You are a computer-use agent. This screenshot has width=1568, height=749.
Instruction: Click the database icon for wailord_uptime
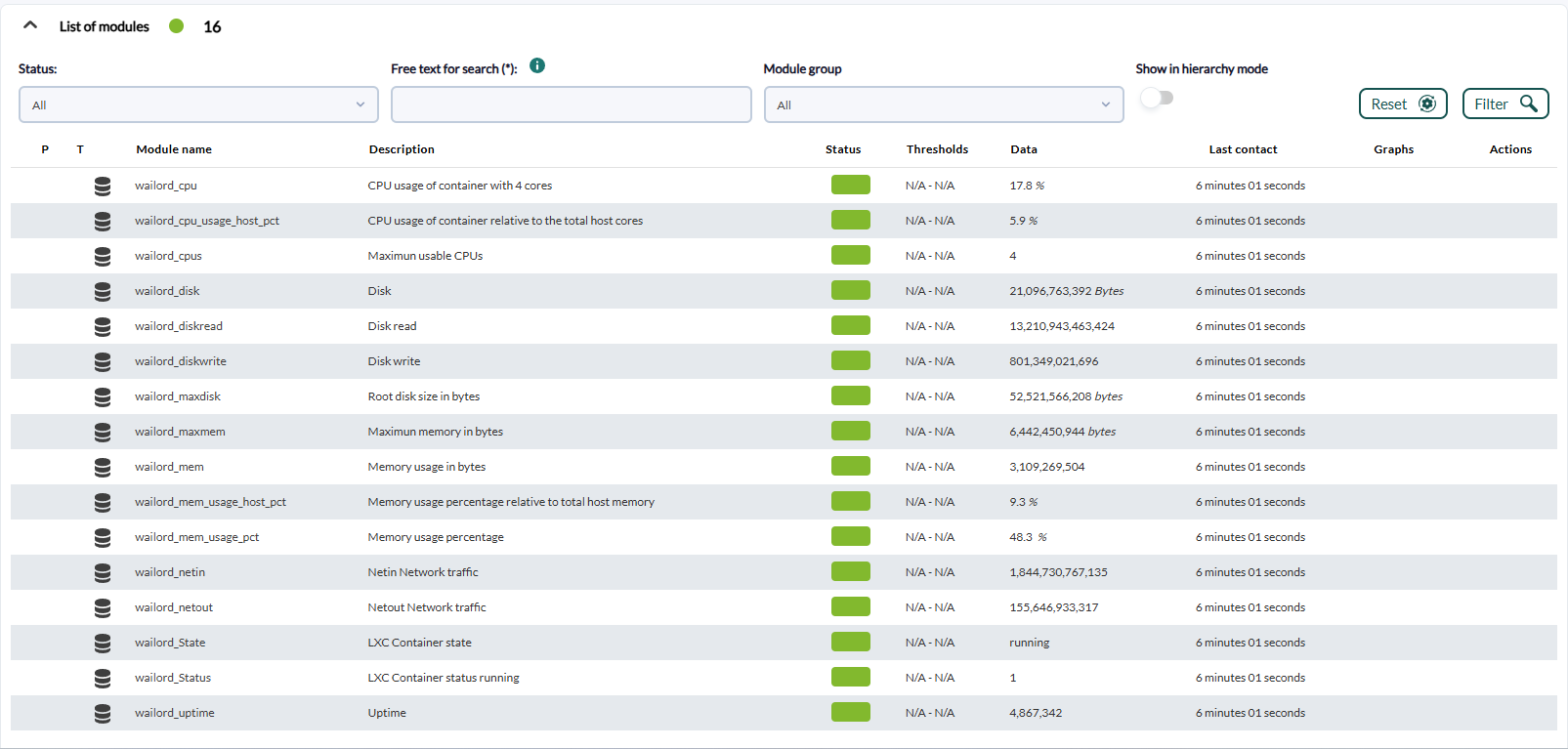(x=103, y=713)
